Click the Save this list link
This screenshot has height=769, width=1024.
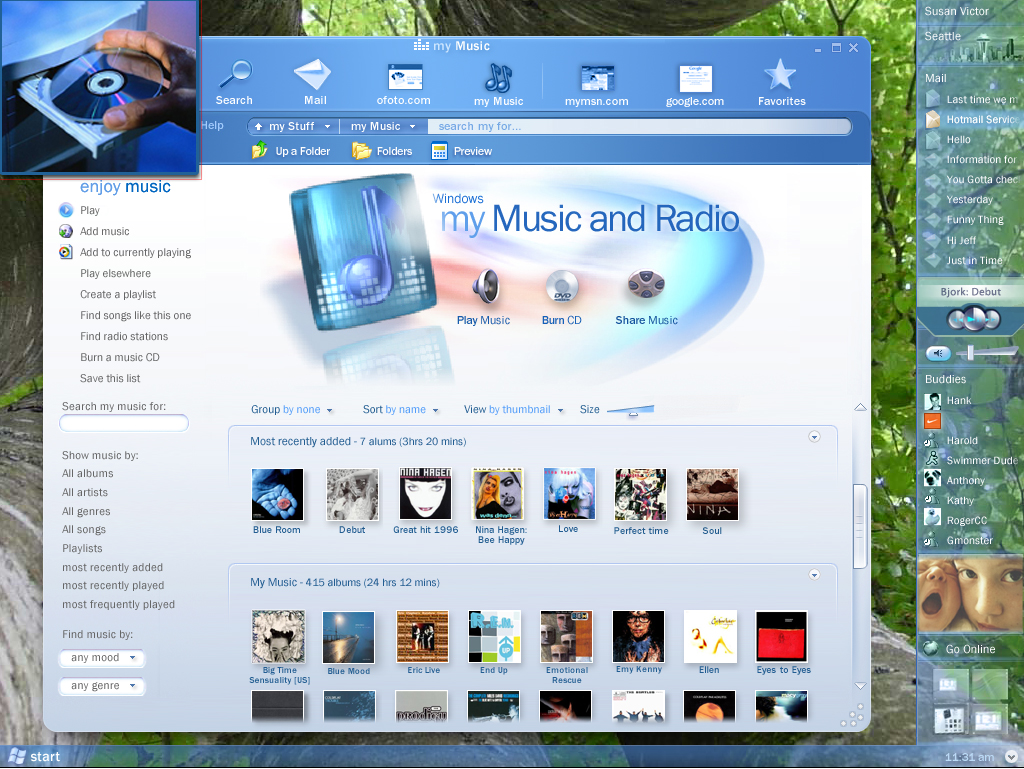click(110, 378)
